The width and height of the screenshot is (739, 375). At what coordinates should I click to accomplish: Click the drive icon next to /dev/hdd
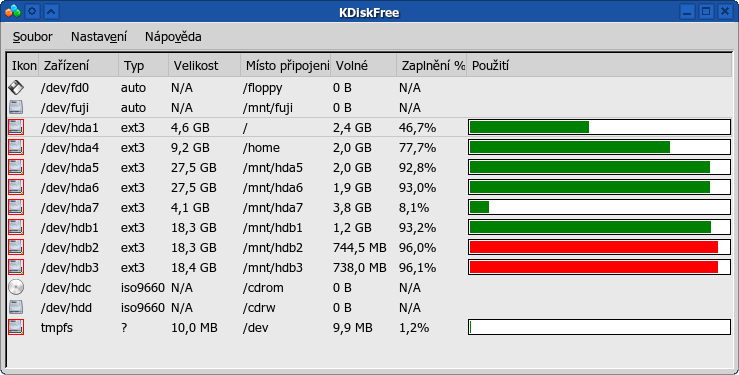pos(16,307)
